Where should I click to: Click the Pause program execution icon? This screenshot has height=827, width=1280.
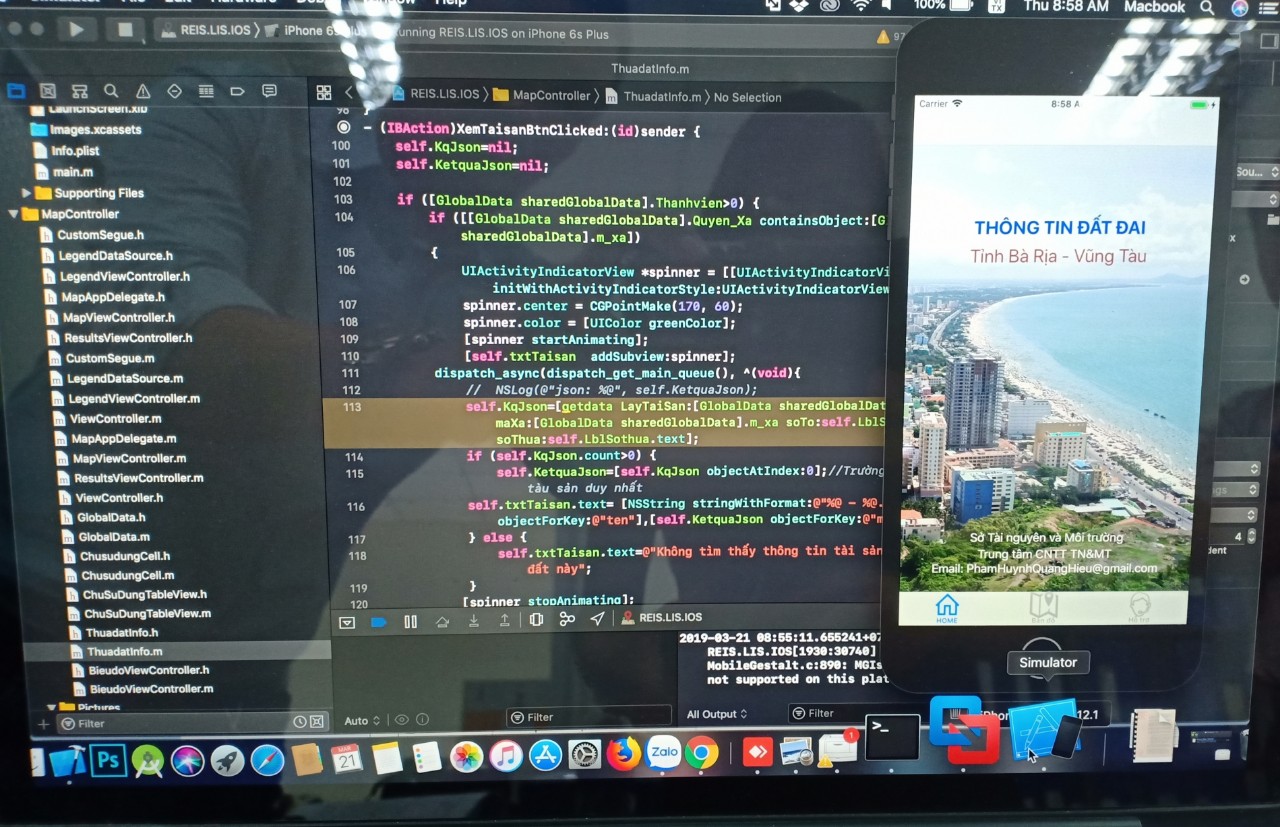click(410, 621)
